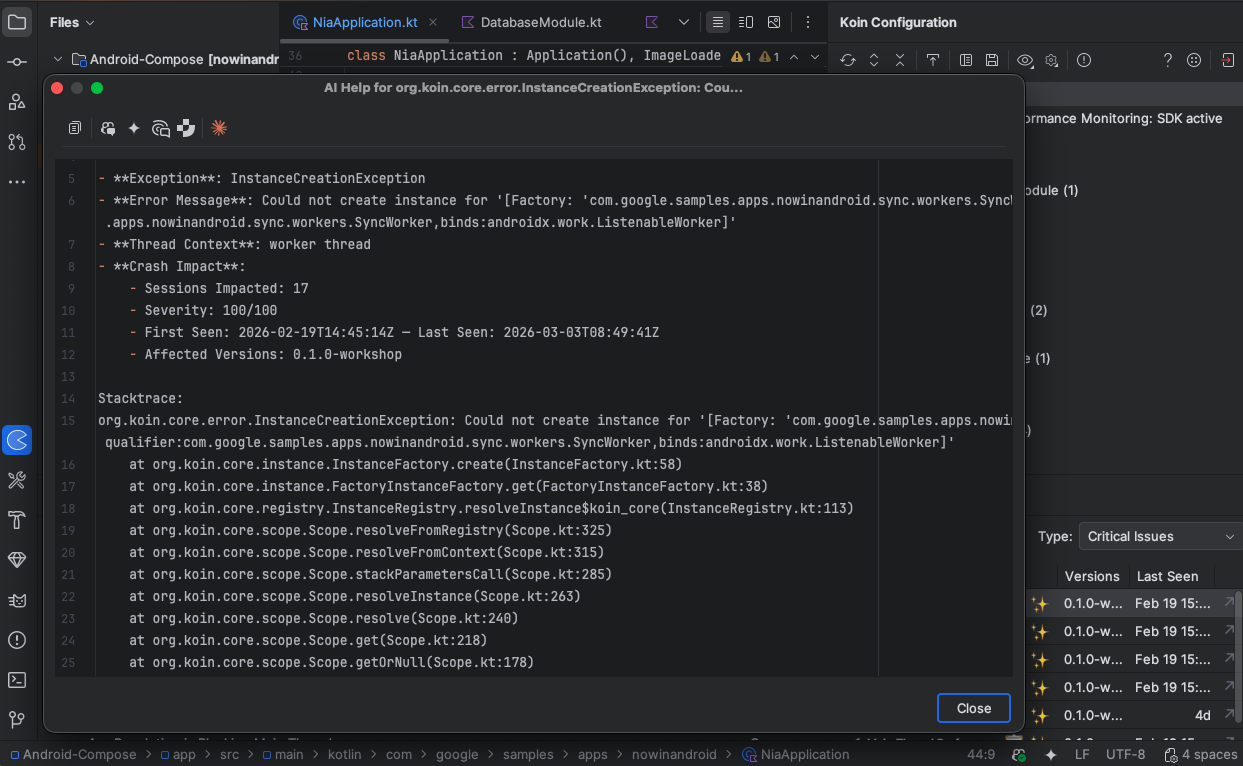
Task: Open the Type Critical Issues dropdown
Action: (1160, 536)
